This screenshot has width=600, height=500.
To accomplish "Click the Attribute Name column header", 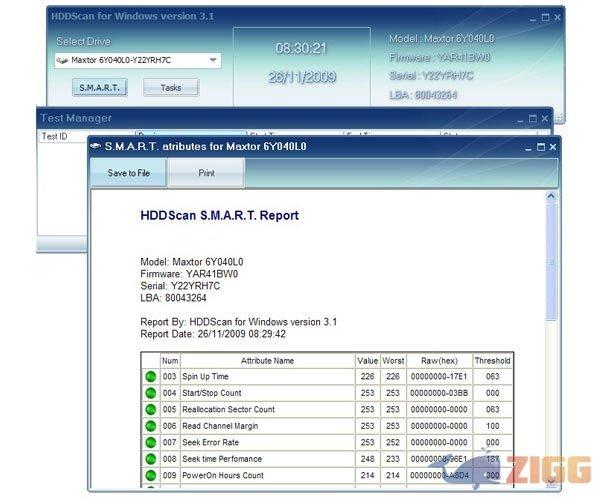I will pos(267,361).
